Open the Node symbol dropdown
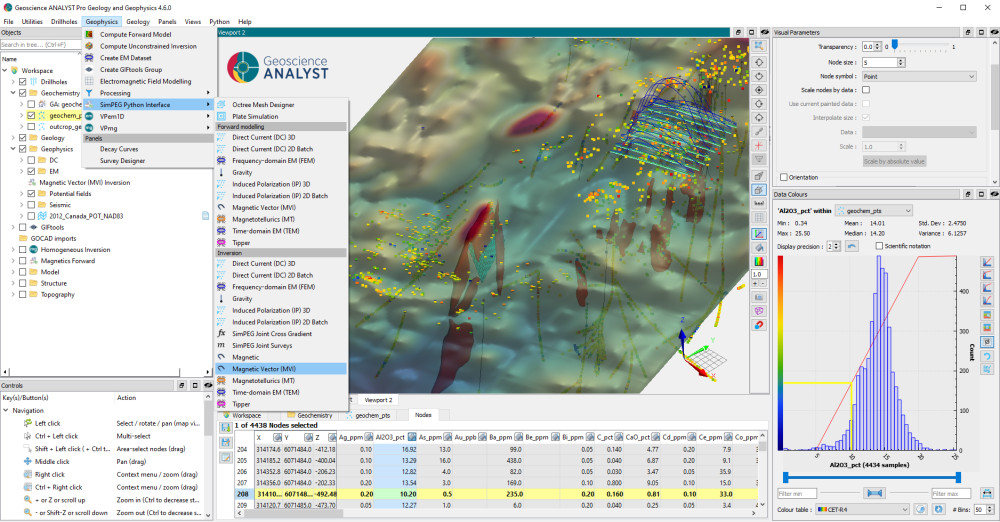The width and height of the screenshot is (1000, 522). tap(917, 76)
